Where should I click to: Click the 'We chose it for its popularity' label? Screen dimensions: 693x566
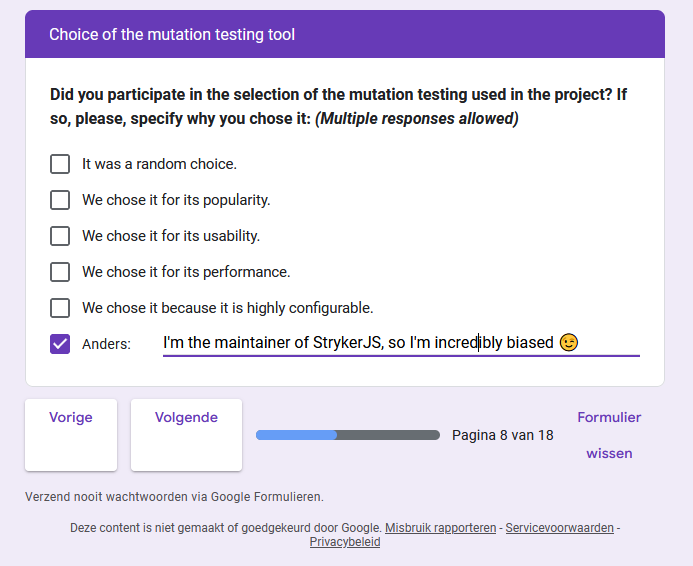tap(176, 200)
